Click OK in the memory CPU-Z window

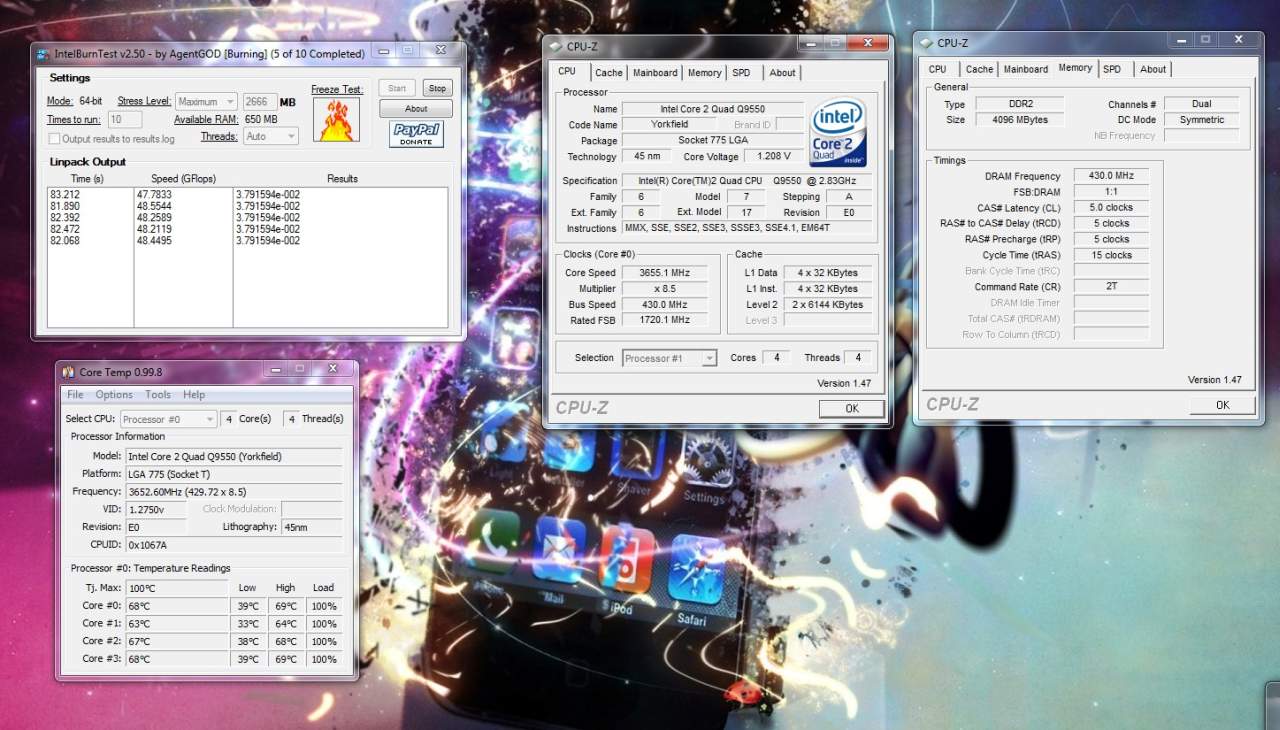pos(1223,405)
